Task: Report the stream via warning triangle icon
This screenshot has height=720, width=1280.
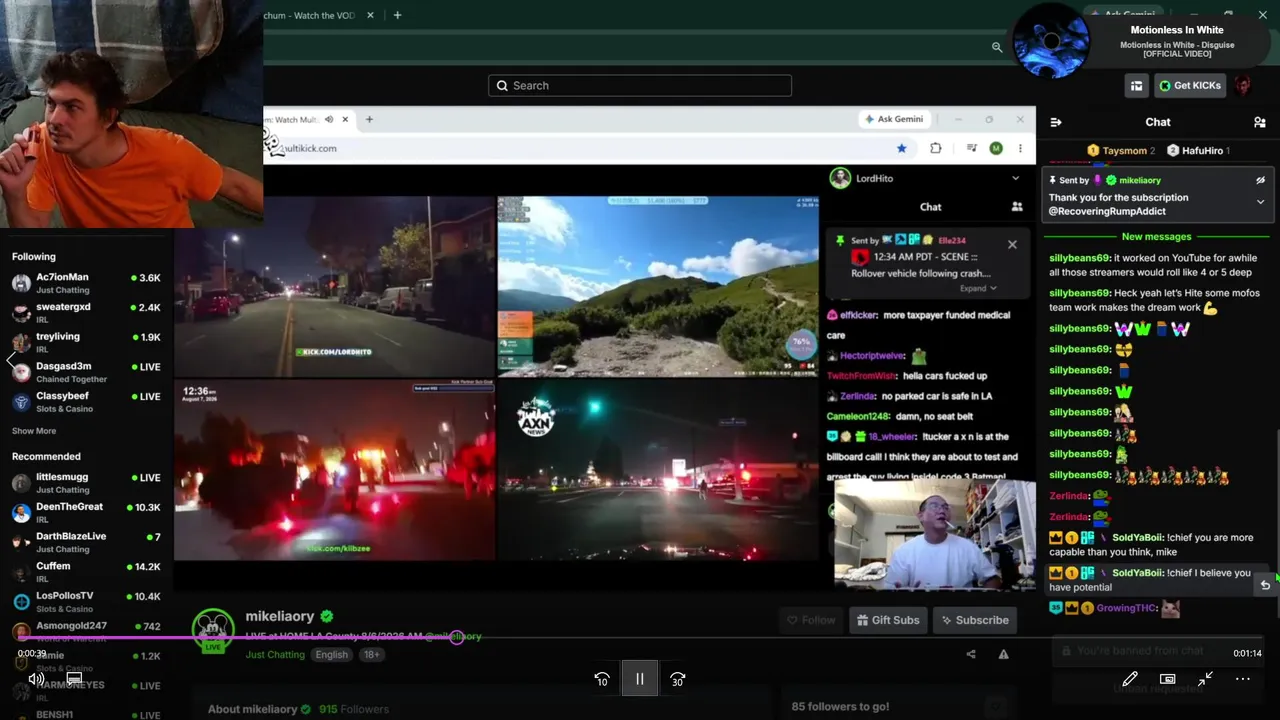Action: coord(1003,655)
